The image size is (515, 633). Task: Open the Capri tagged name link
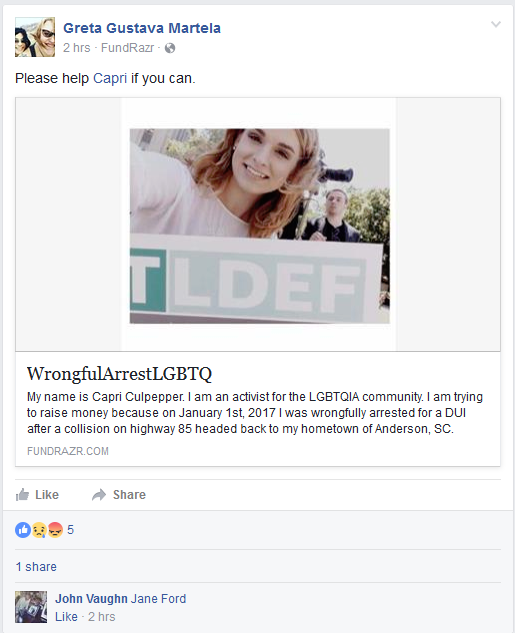(110, 78)
